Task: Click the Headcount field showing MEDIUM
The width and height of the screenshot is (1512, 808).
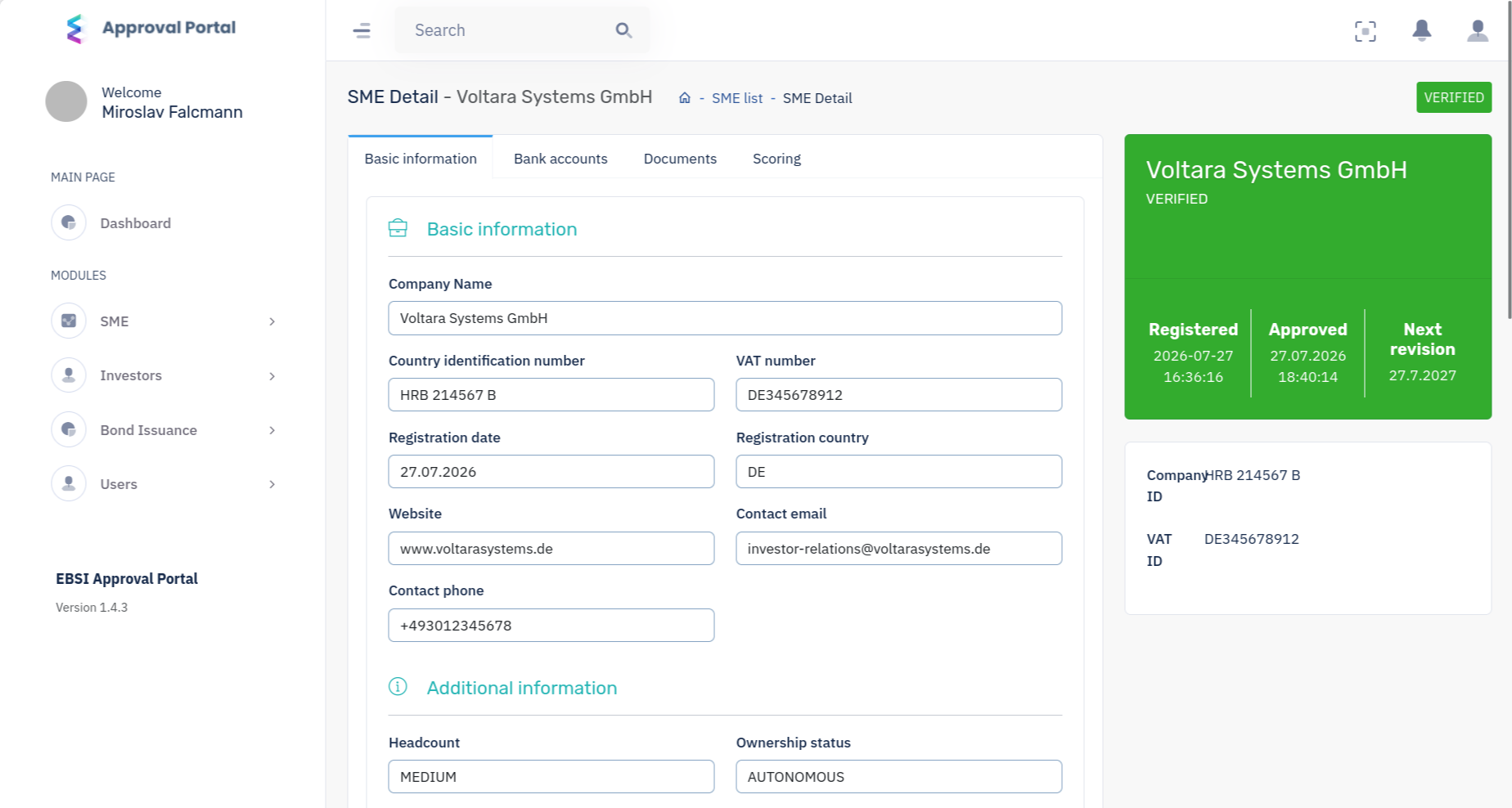Action: coord(551,776)
